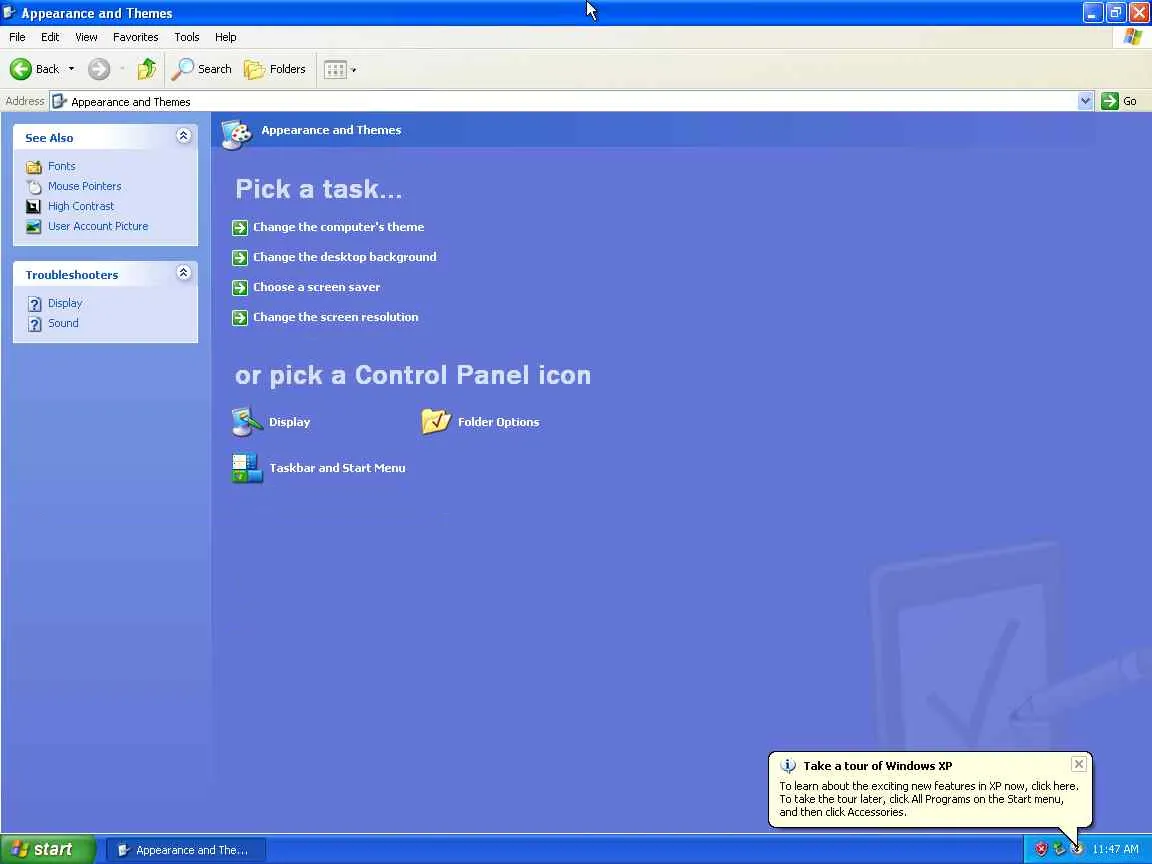Collapse the See Also panel
This screenshot has width=1152, height=864.
(x=184, y=136)
